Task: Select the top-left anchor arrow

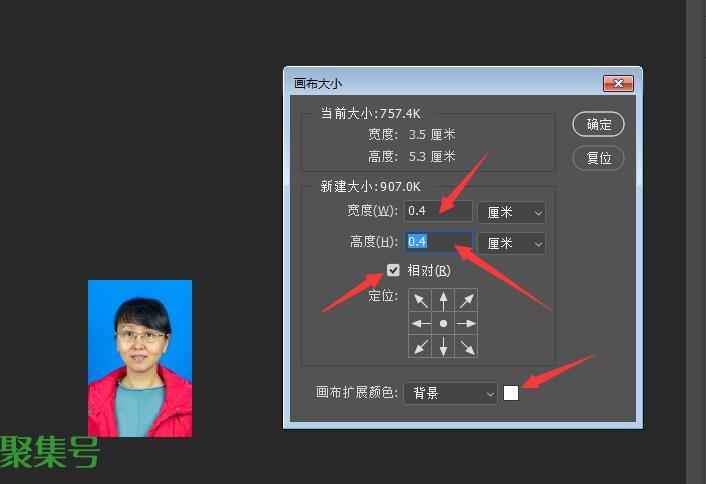Action: pyautogui.click(x=420, y=300)
